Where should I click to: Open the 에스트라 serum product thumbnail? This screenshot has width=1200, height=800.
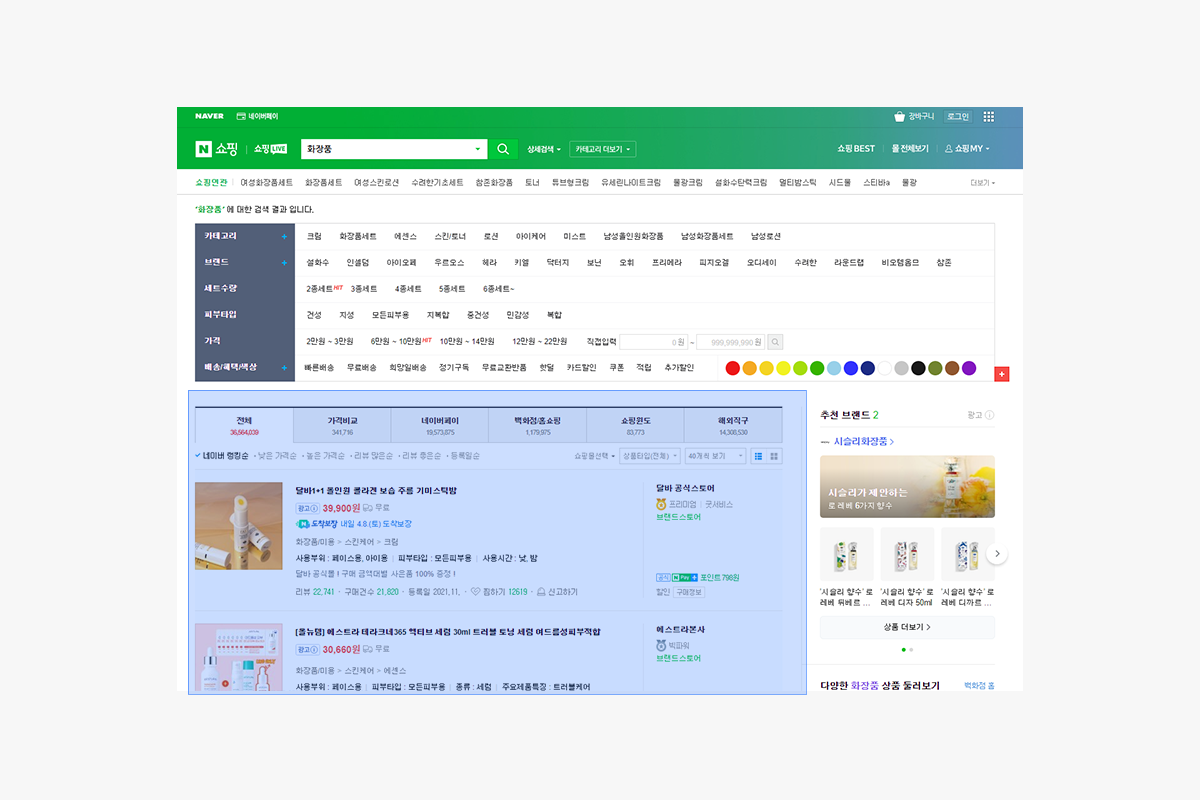click(x=239, y=659)
